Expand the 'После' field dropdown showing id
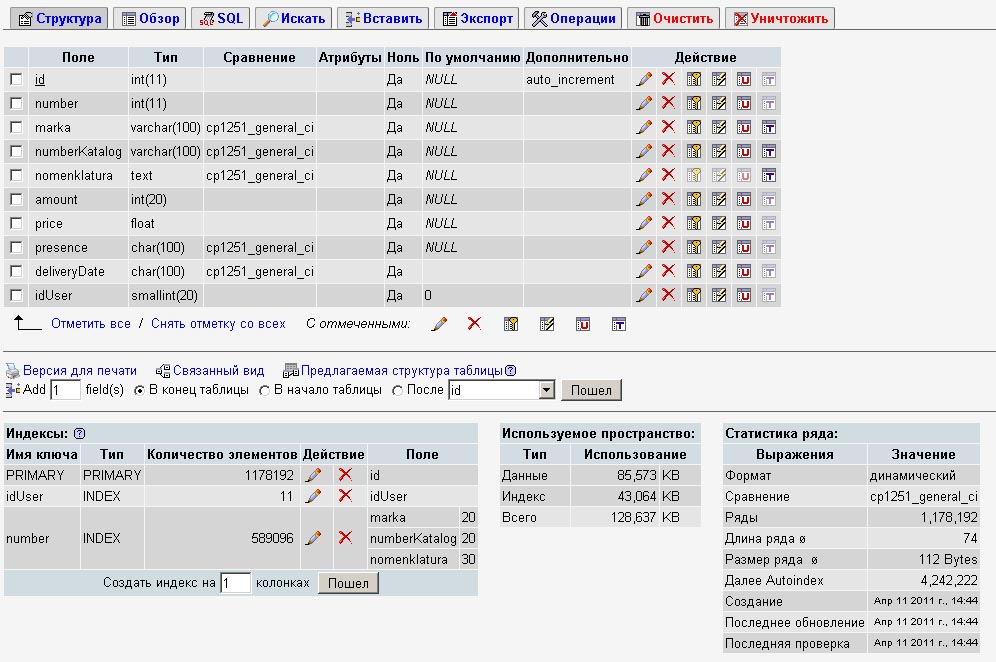 pyautogui.click(x=546, y=390)
